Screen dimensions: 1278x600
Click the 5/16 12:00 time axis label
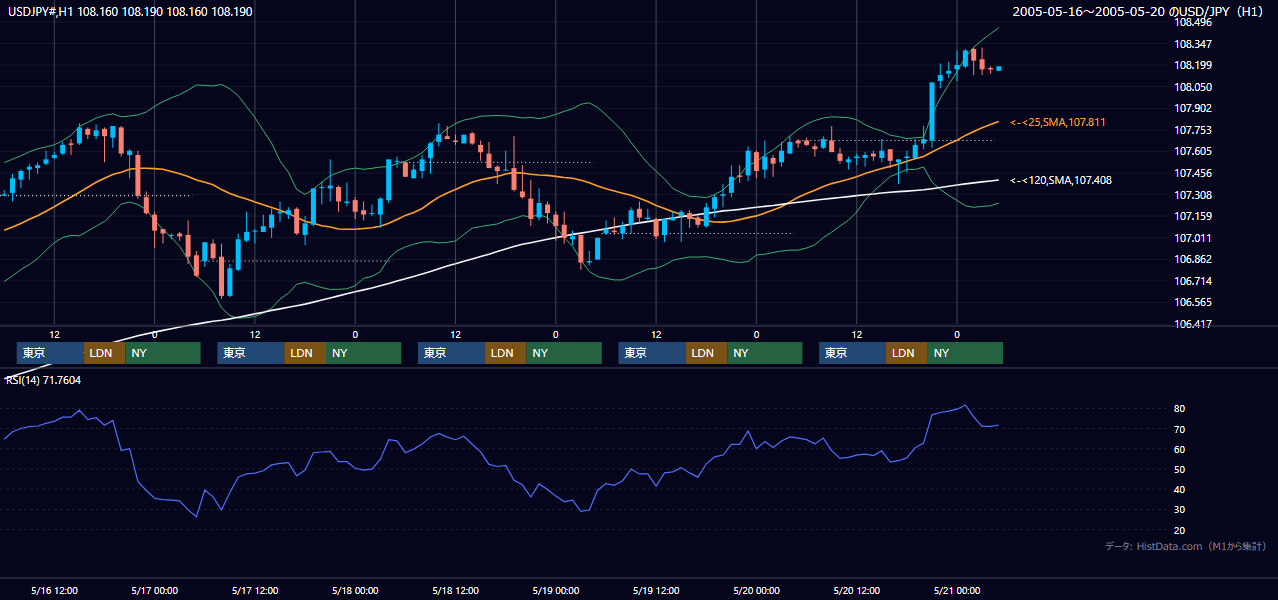[x=55, y=590]
